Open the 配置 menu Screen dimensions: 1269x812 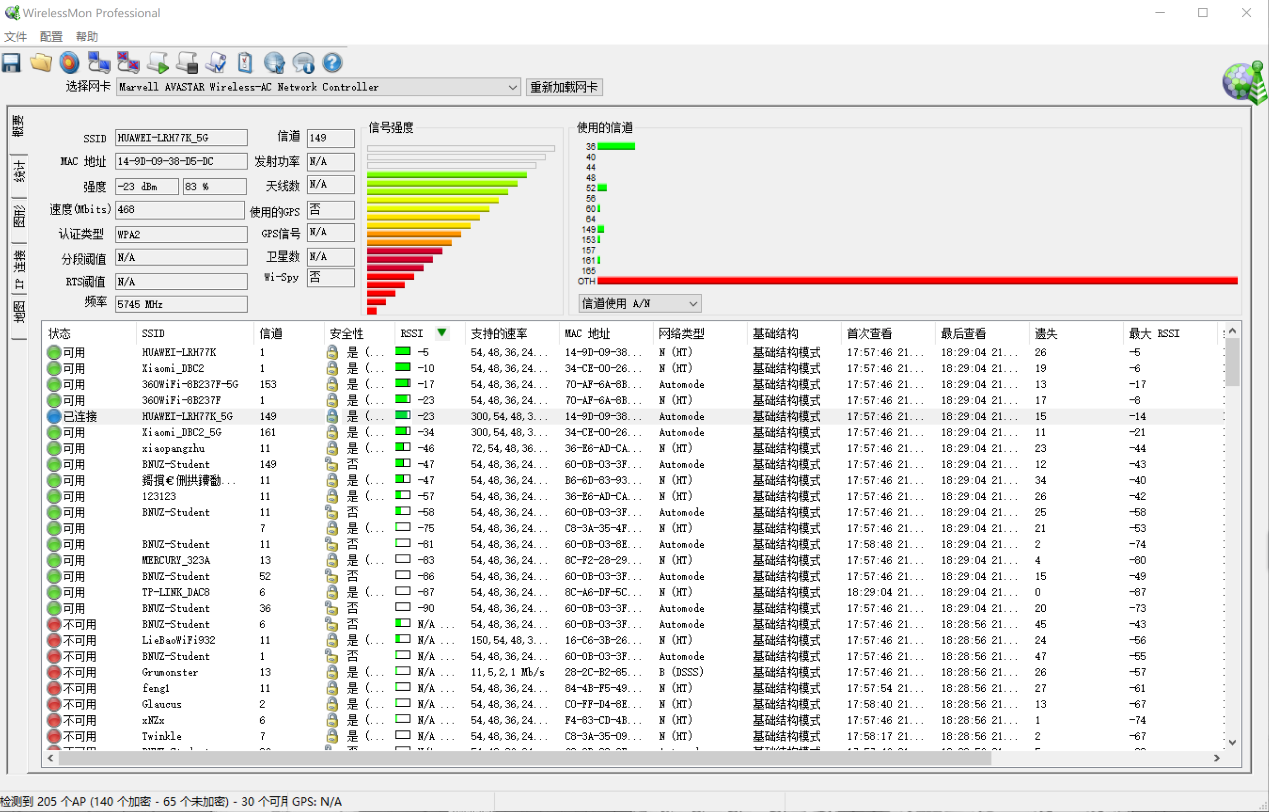point(51,37)
